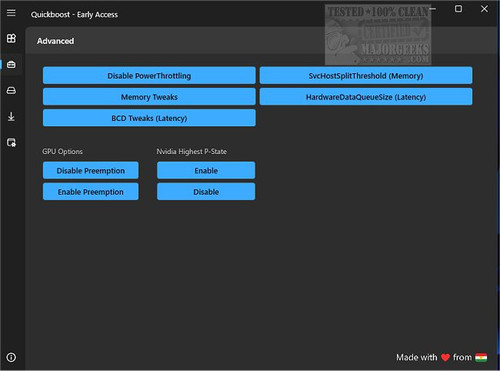500x371 pixels.
Task: Click the flag icon in footer
Action: click(481, 357)
